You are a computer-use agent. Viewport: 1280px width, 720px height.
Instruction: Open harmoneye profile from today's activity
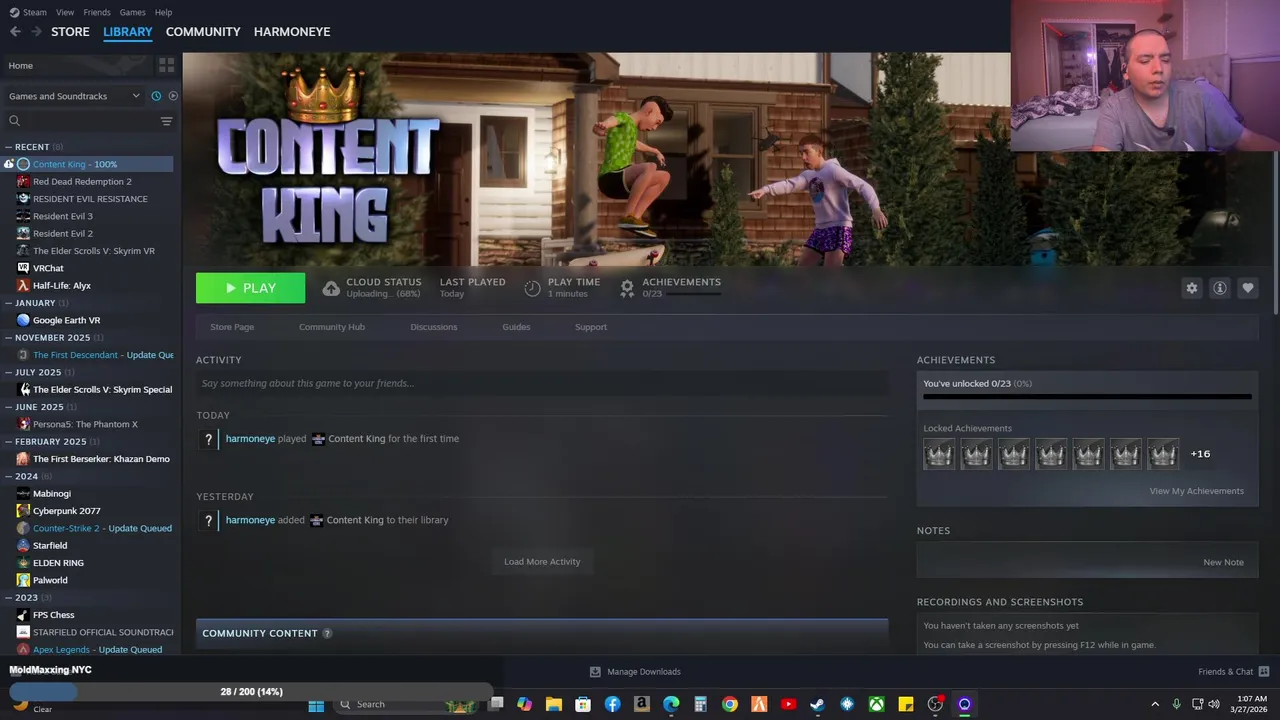coord(250,439)
